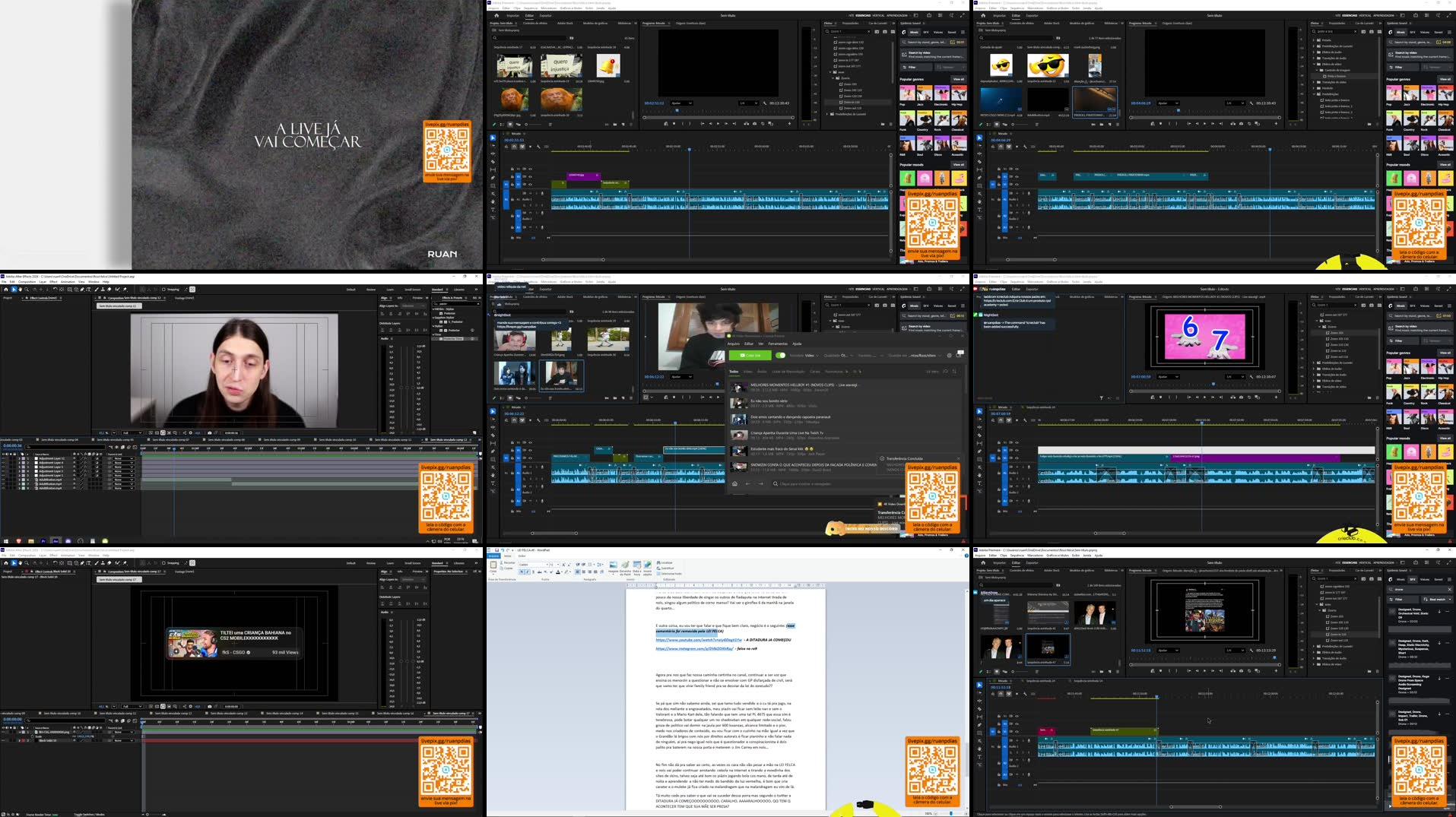Switch to the Exibir tab in WordPad
The image size is (1456, 817).
[x=522, y=556]
